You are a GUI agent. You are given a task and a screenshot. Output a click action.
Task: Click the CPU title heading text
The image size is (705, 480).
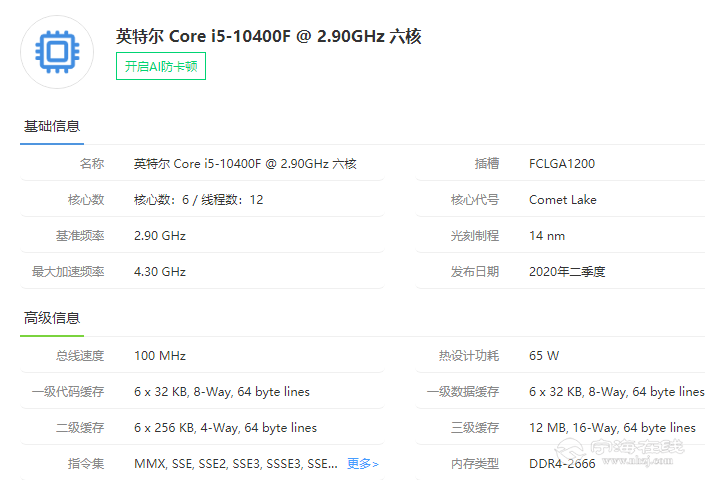(x=268, y=37)
